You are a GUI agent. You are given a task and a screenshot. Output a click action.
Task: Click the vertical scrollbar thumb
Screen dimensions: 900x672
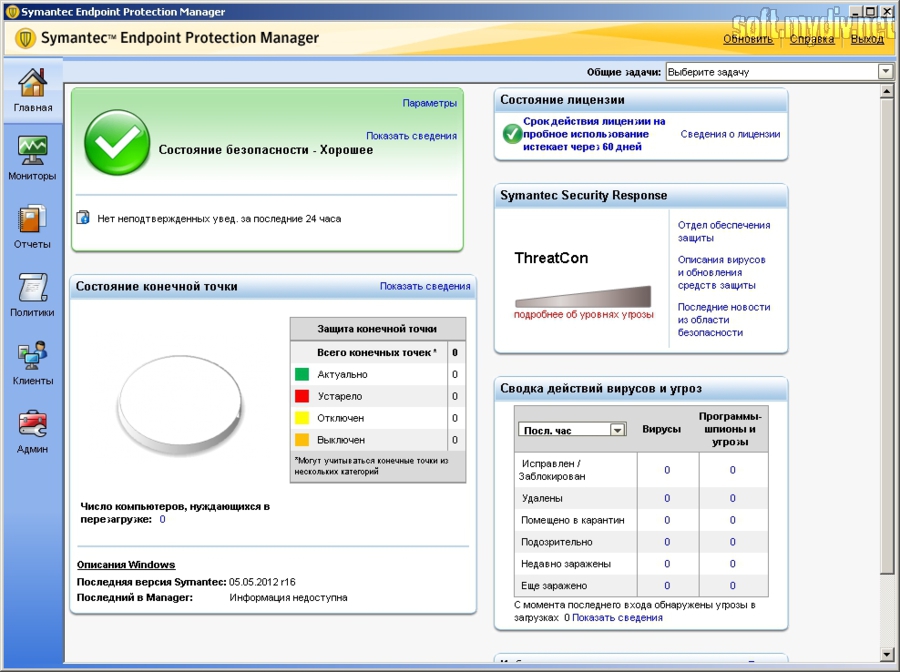(887, 335)
